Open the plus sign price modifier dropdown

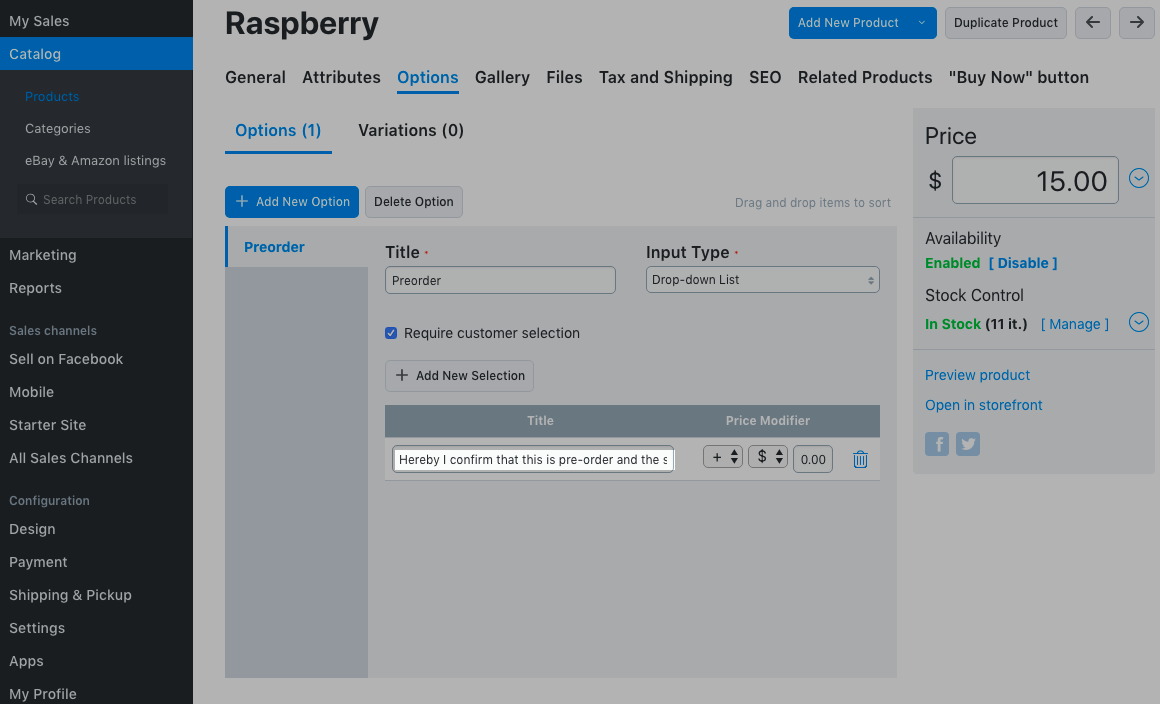pyautogui.click(x=723, y=458)
